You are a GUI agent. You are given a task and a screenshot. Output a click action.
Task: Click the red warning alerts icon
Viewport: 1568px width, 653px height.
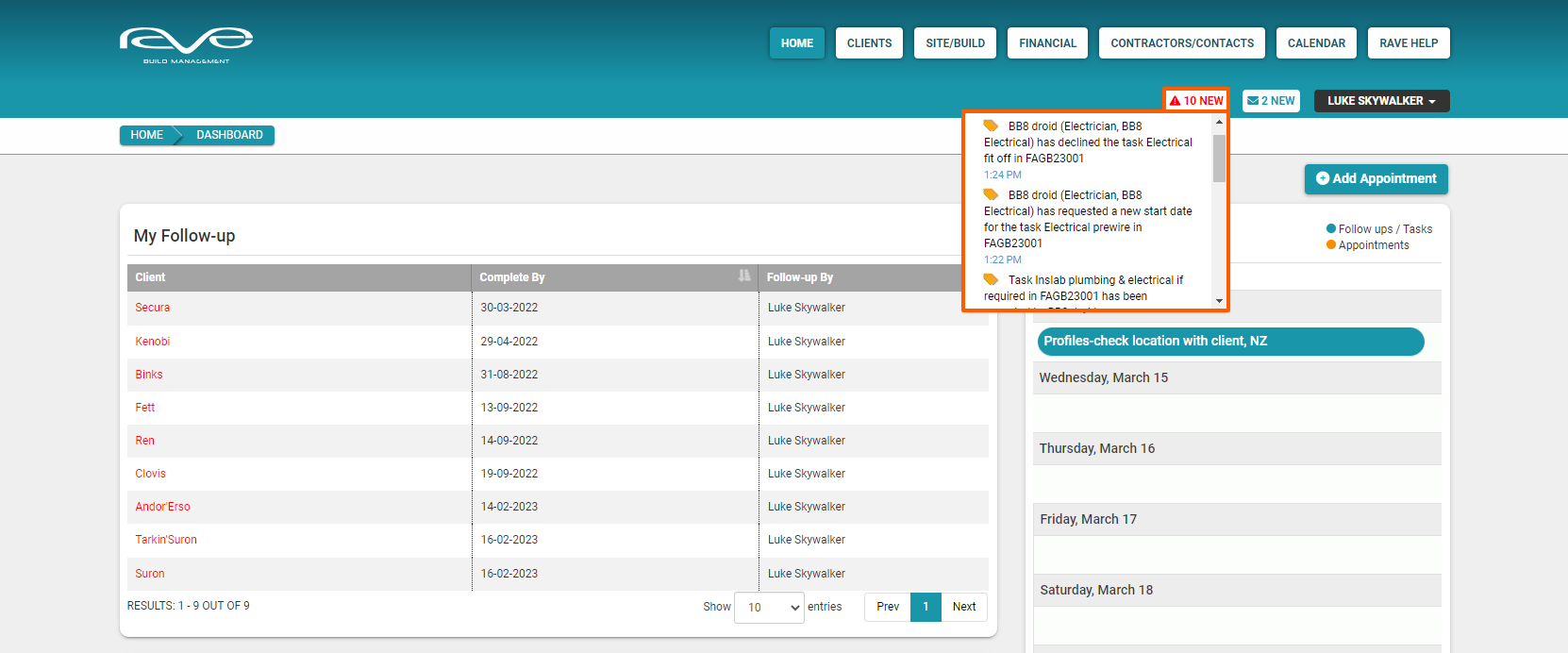(1176, 101)
